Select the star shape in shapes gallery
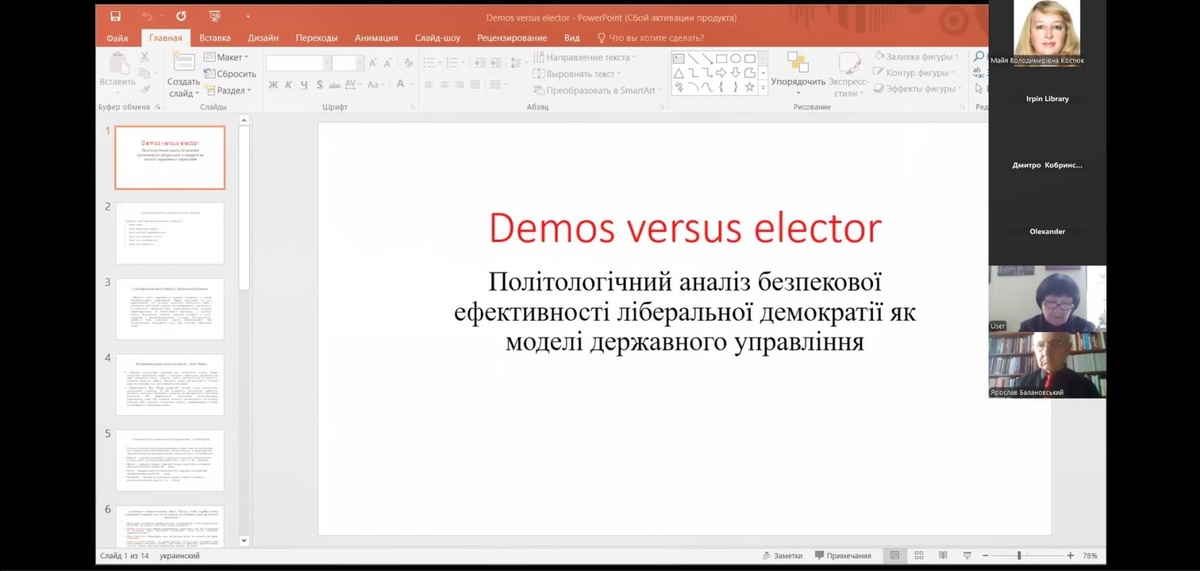This screenshot has width=1200, height=571. (750, 87)
